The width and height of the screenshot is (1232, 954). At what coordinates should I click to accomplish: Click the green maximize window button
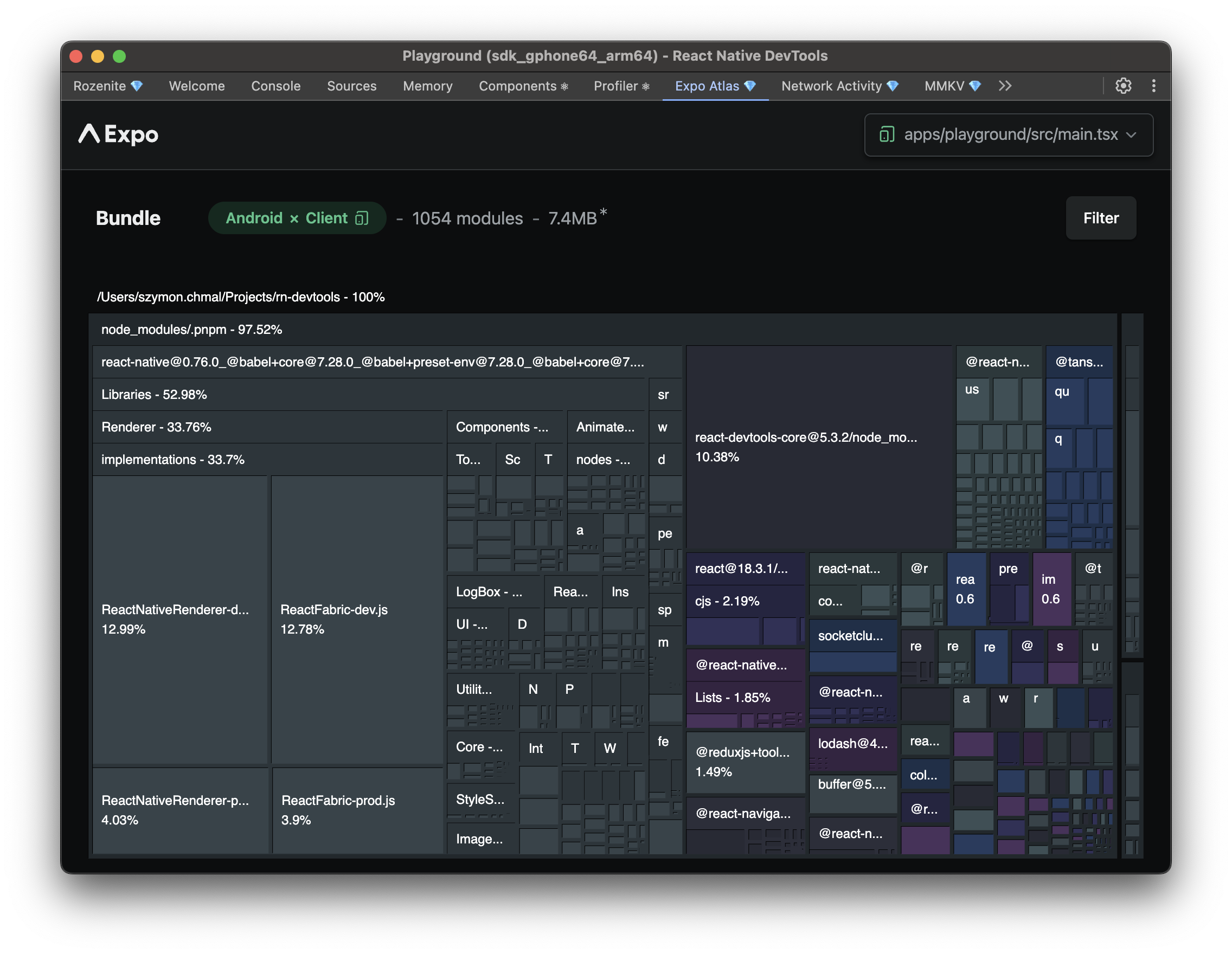pos(119,56)
